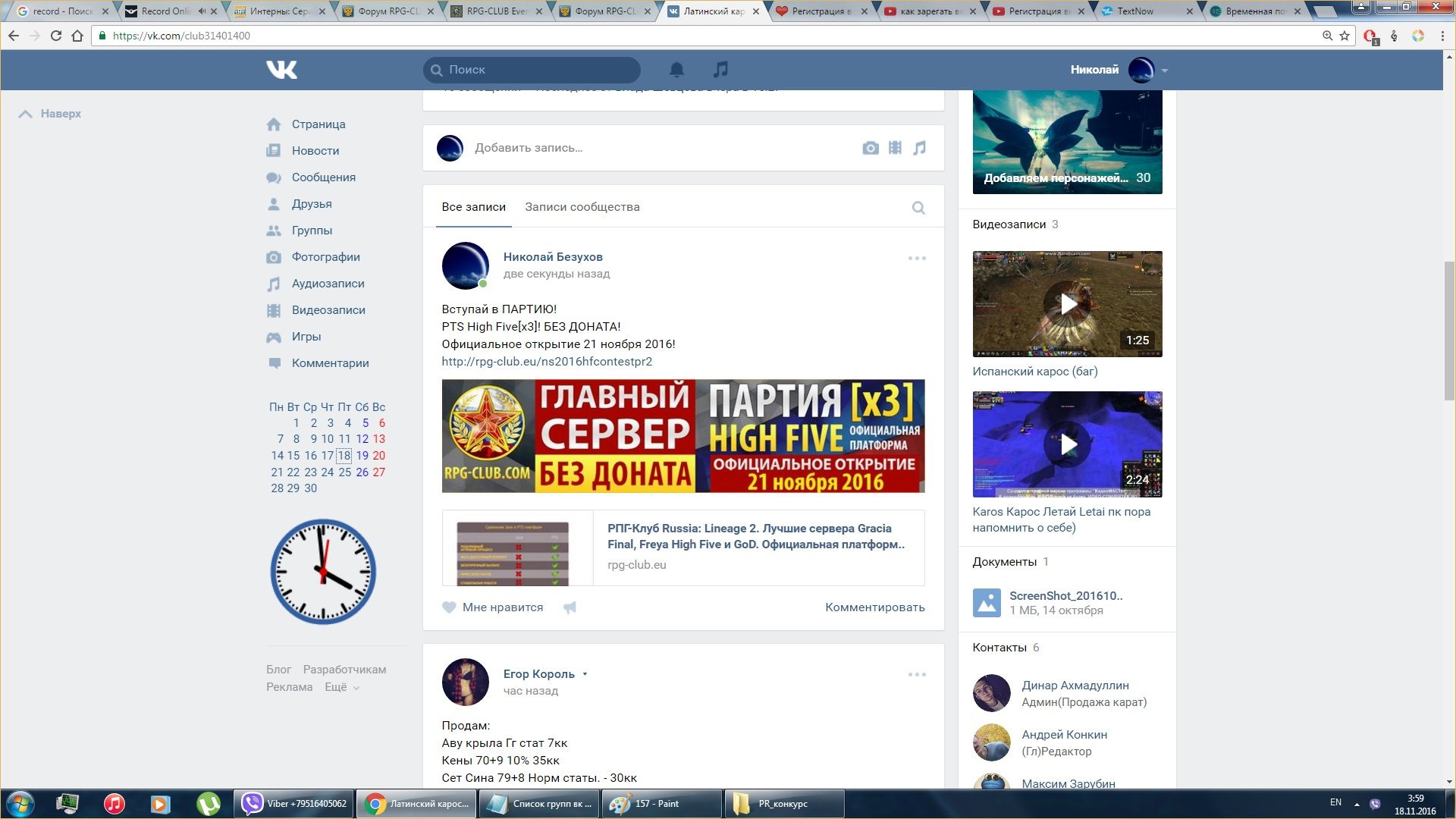This screenshot has height=819, width=1456.
Task: Expand the Николай profile menu arrow
Action: pos(1165,71)
